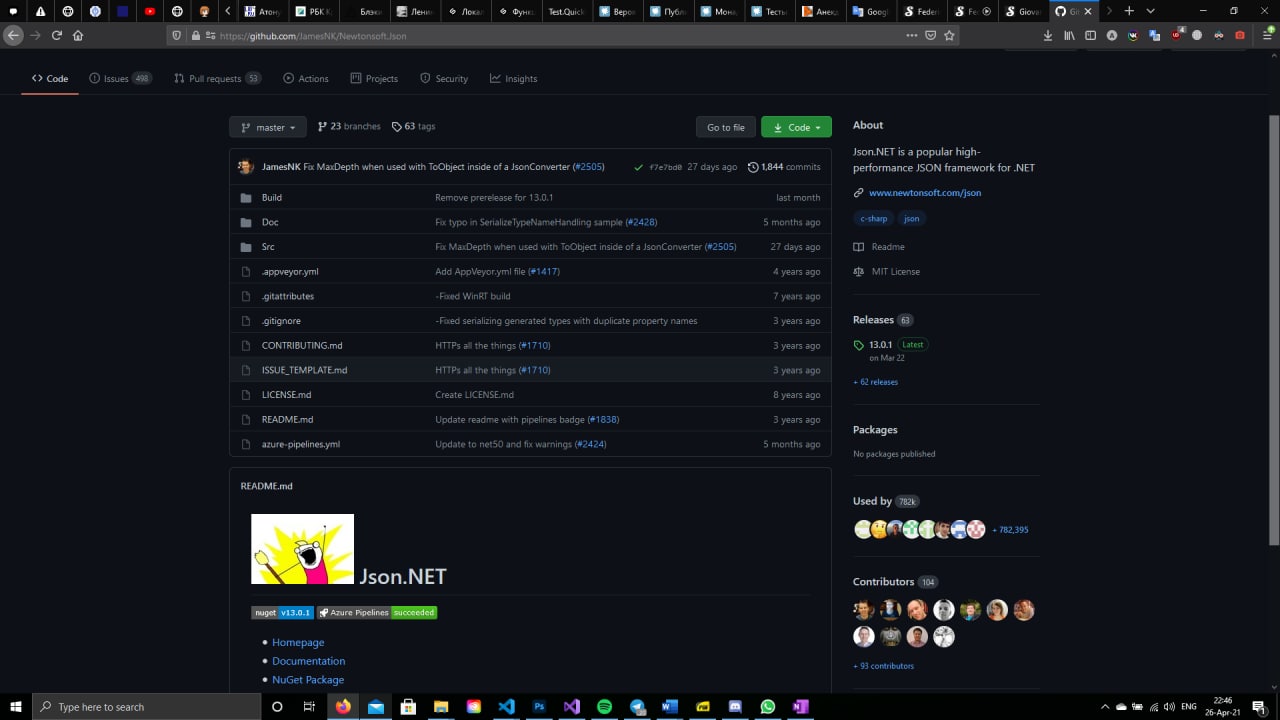
Task: Open the Projects tab
Action: pos(374,78)
